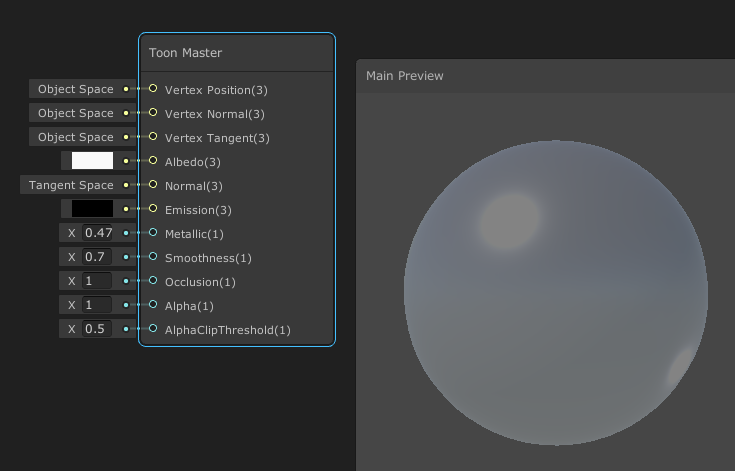Click the Vertex Position input port
The height and width of the screenshot is (471, 735).
click(x=153, y=88)
